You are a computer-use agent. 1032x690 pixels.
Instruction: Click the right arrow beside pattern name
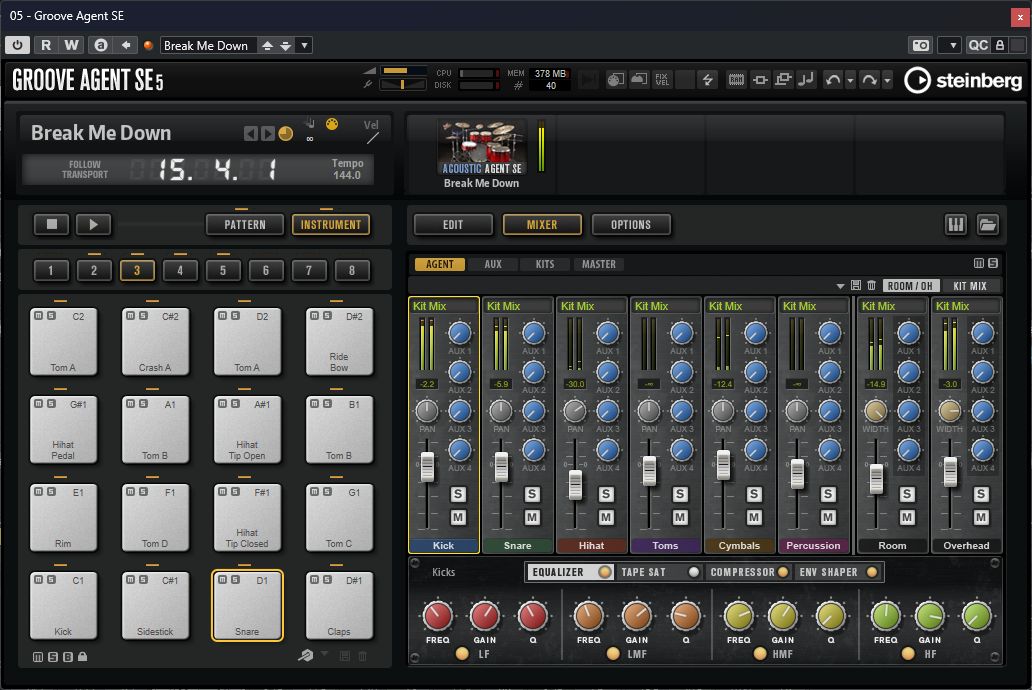tap(267, 134)
